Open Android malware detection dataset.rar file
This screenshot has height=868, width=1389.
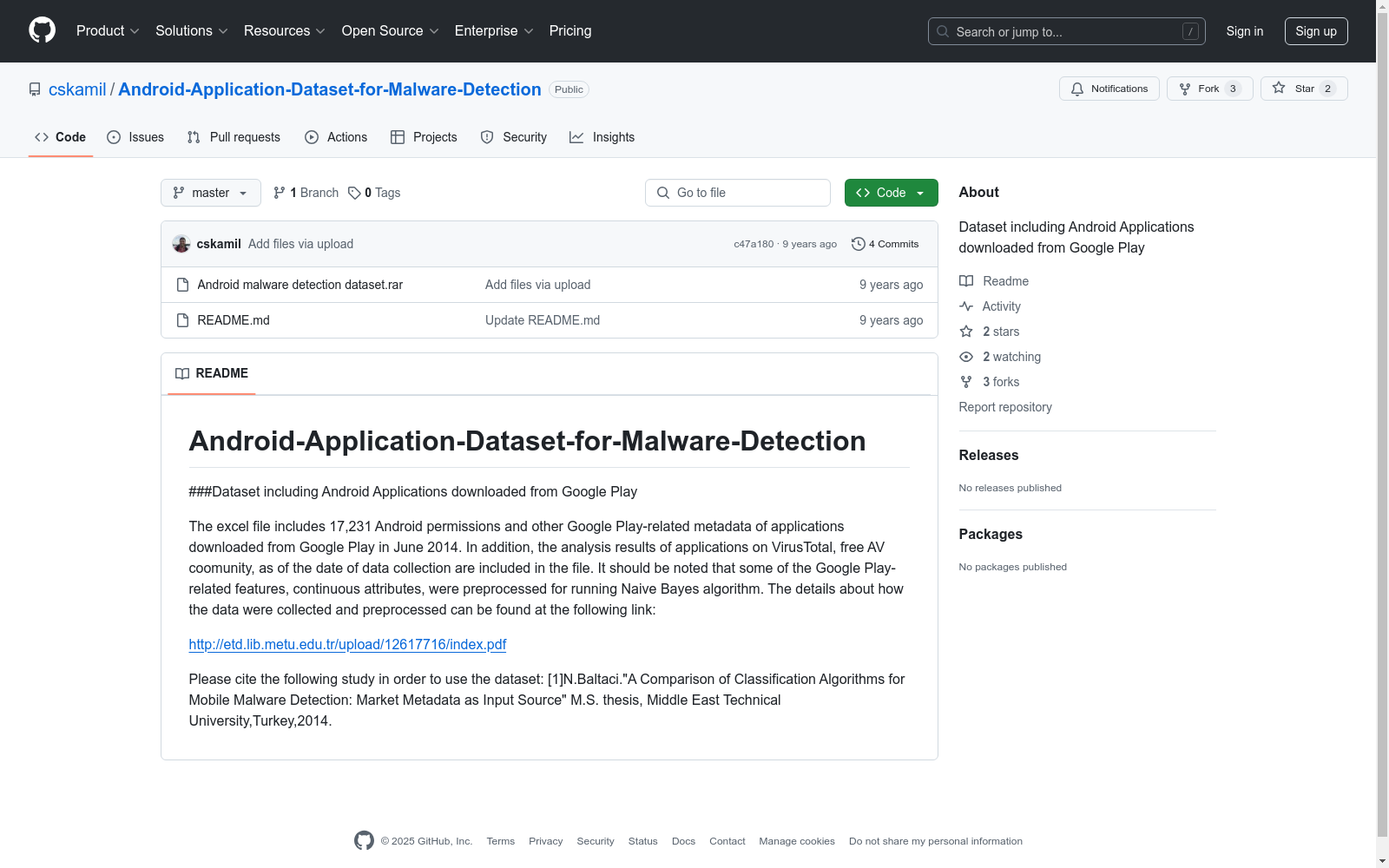click(x=300, y=285)
